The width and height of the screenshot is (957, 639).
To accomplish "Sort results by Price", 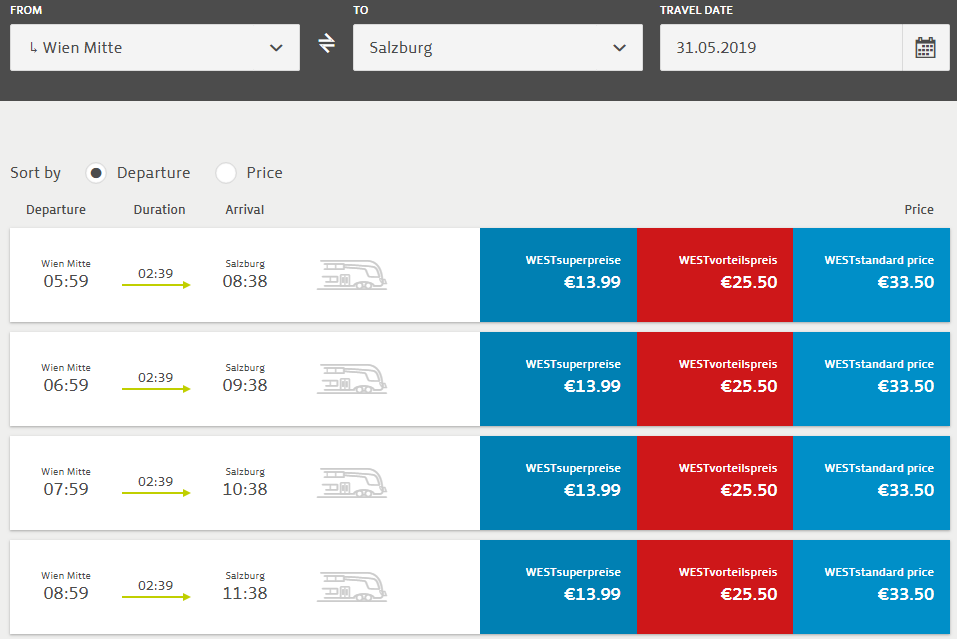I will (x=226, y=173).
